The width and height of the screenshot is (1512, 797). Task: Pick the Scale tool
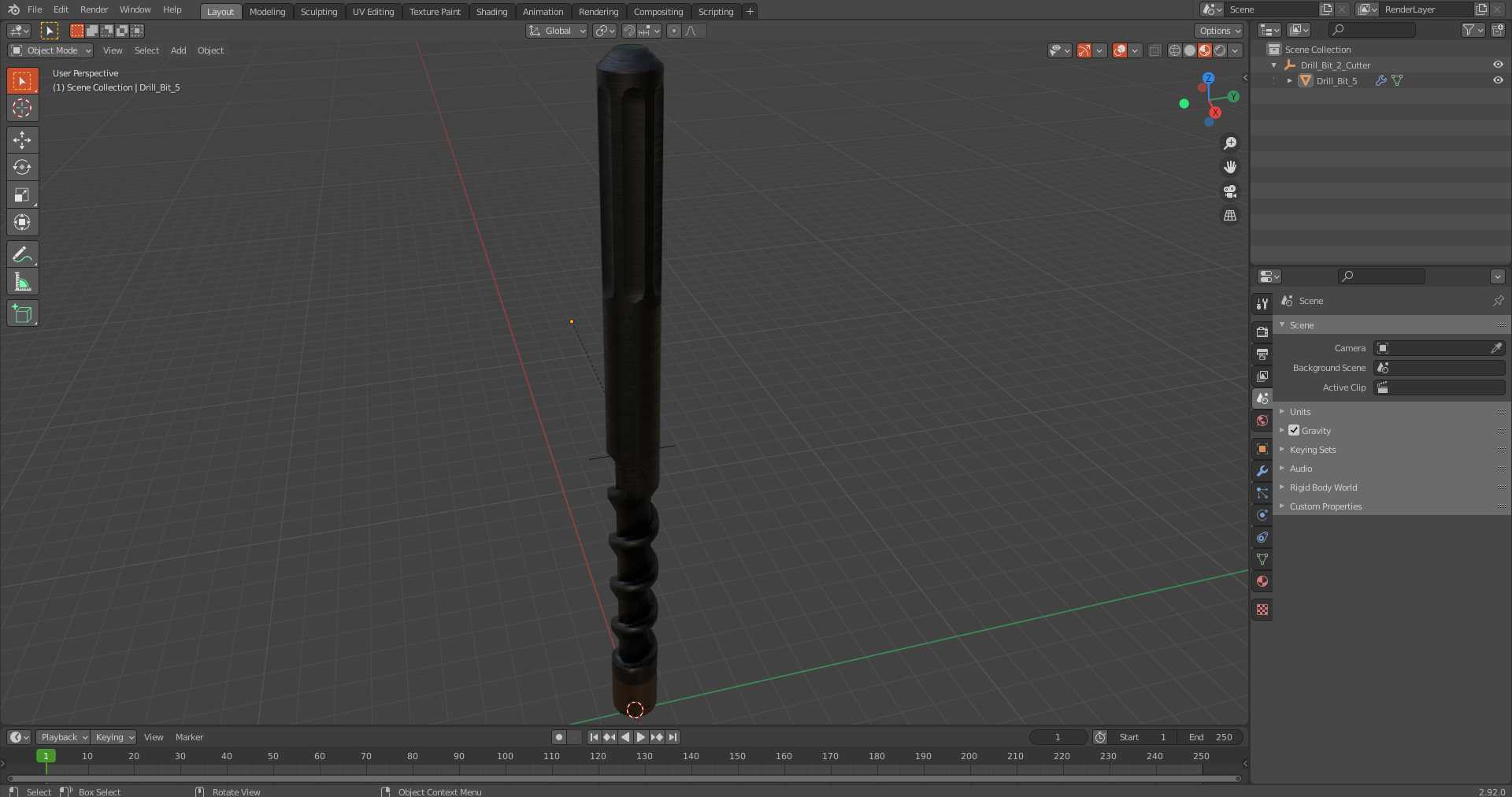click(22, 195)
